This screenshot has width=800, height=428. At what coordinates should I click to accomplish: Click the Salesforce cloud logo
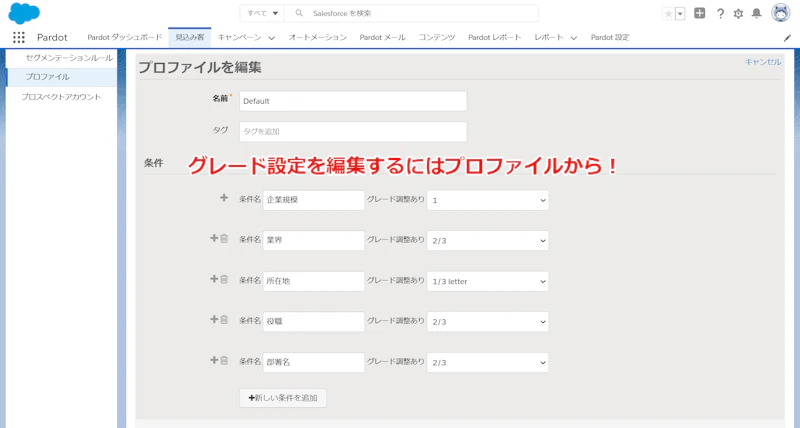(24, 13)
